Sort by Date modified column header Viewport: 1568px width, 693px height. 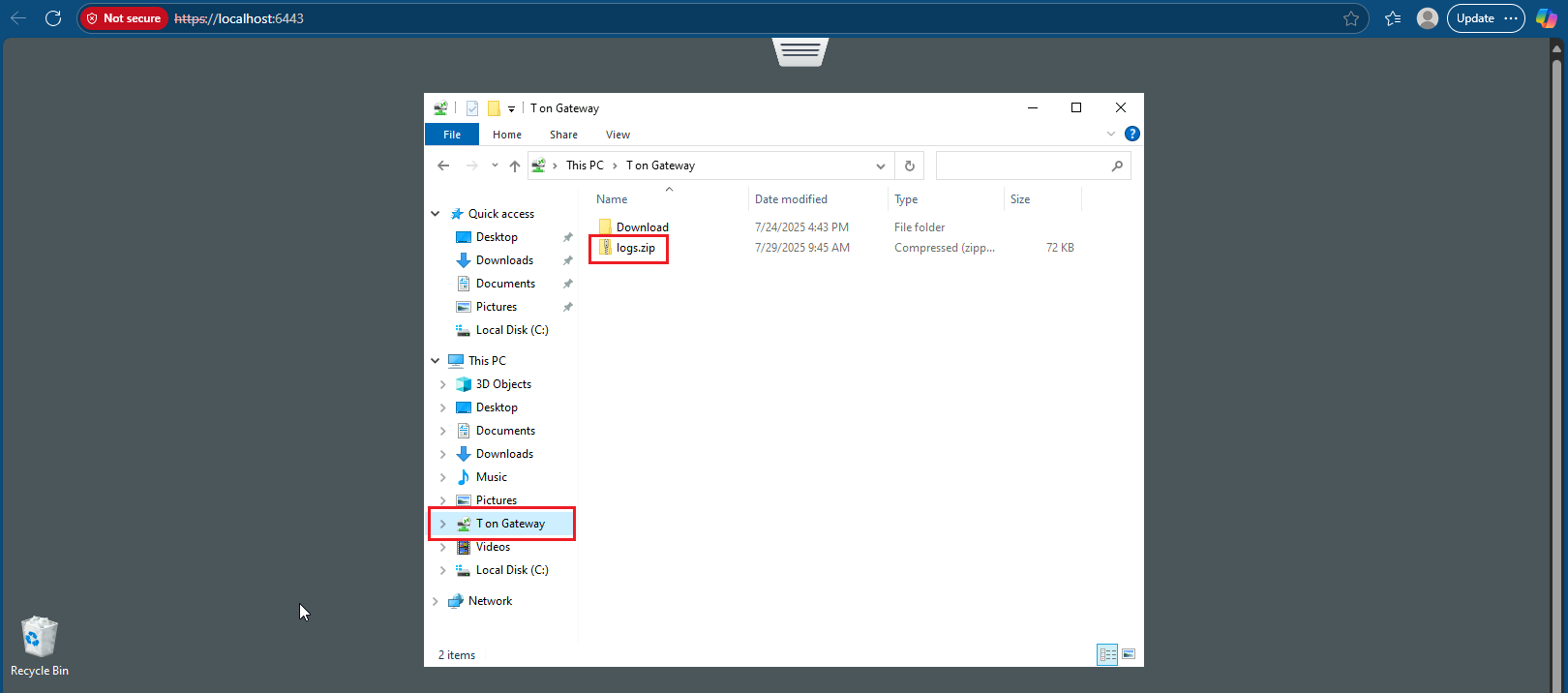tap(791, 199)
